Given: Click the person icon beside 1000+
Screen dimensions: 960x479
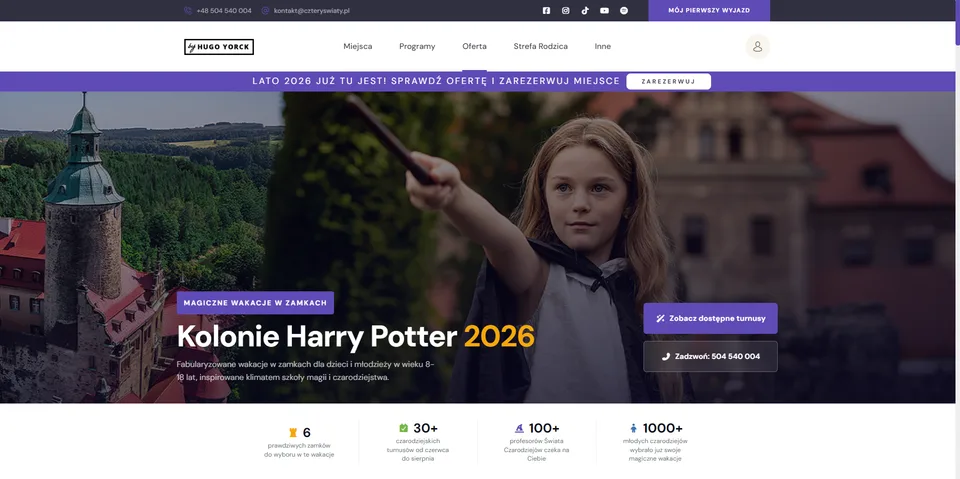Looking at the screenshot, I should (634, 428).
